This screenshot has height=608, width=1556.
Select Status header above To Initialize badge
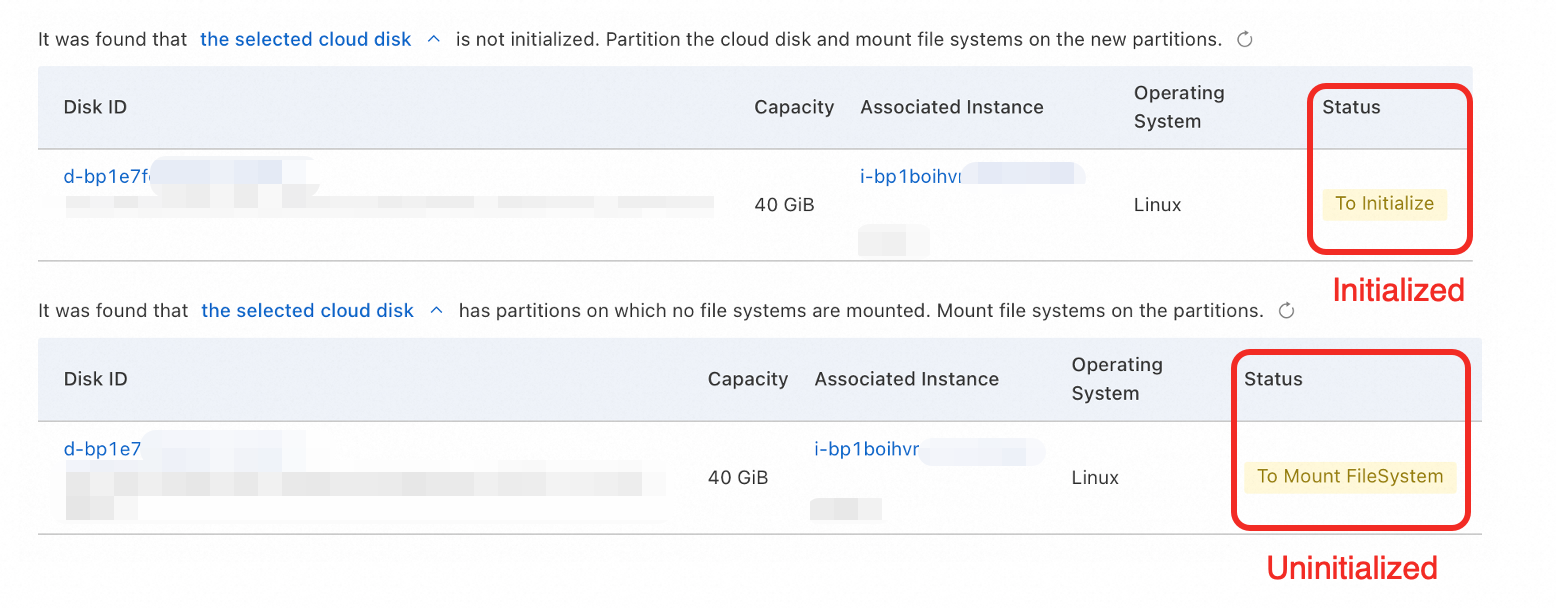click(1351, 107)
